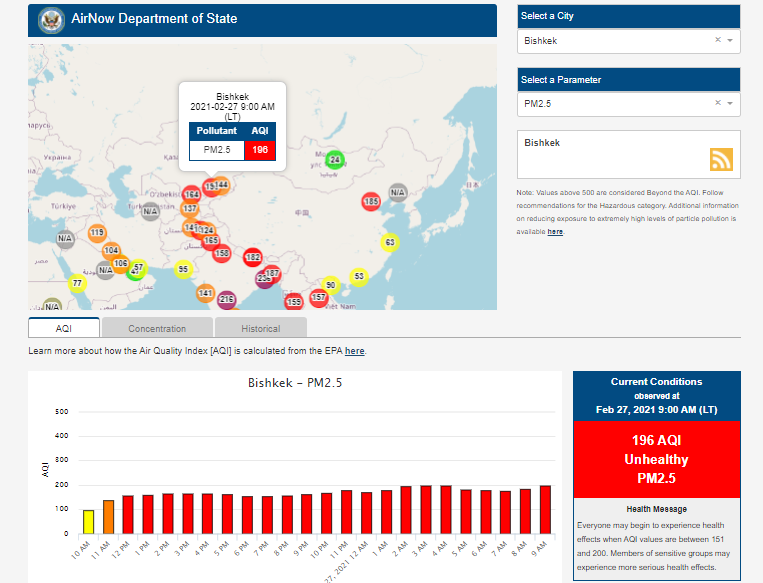
Task: Follow the 'here' link in the note
Action: (x=555, y=231)
